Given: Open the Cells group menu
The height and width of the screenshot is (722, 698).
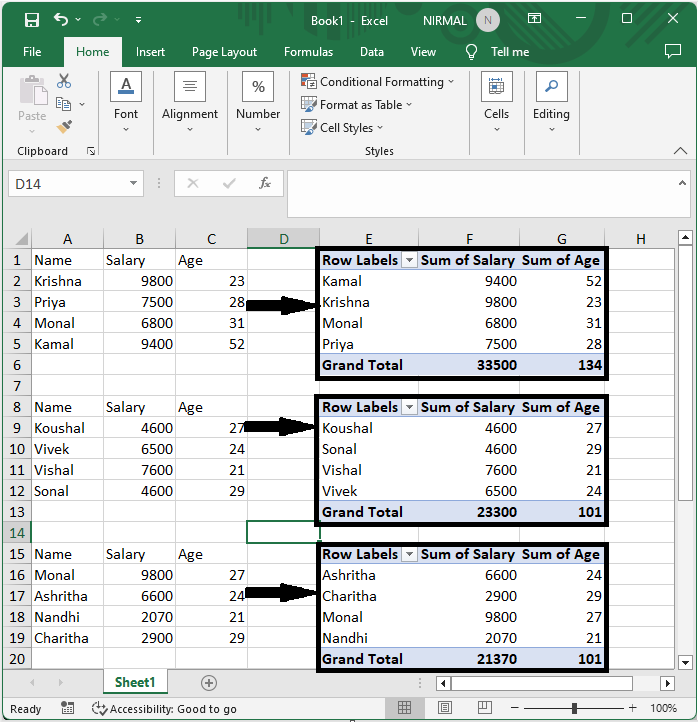Looking at the screenshot, I should (x=496, y=102).
